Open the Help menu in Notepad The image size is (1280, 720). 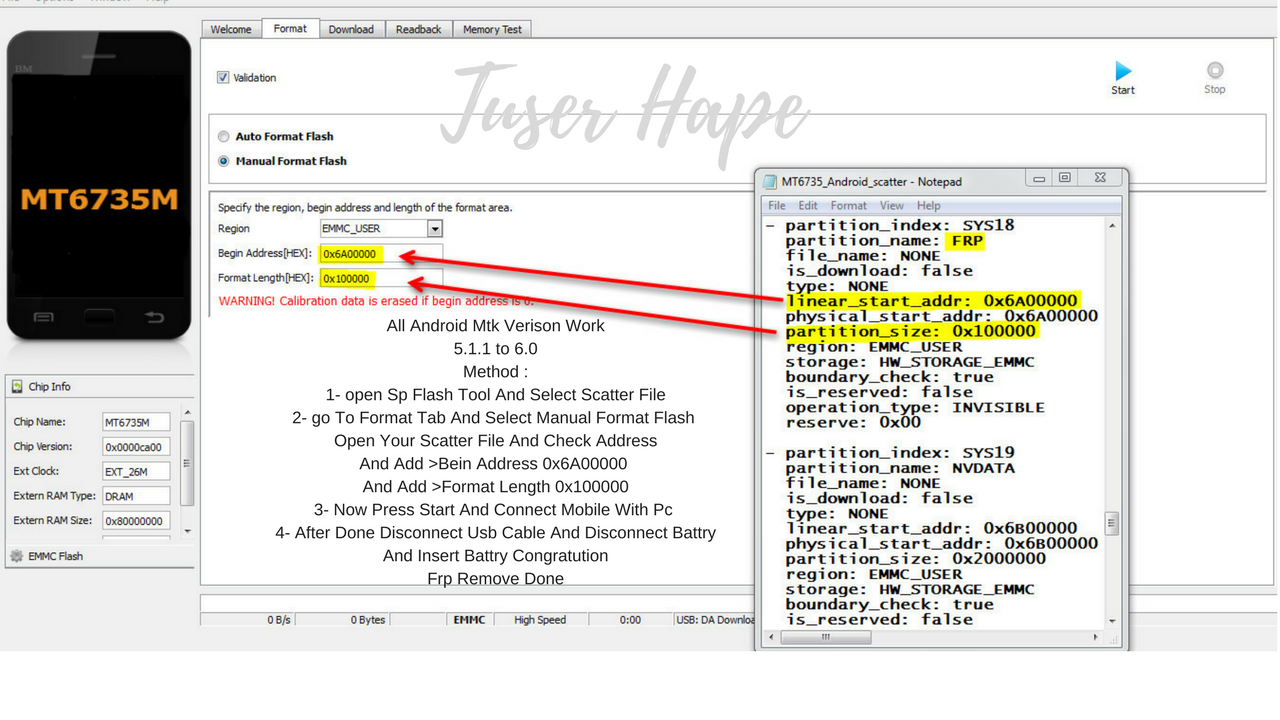tap(928, 205)
